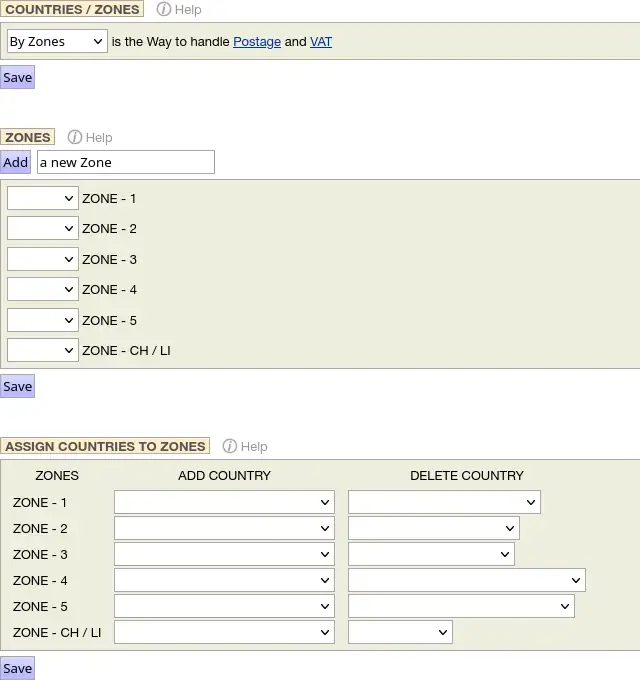The image size is (640, 680).
Task: Expand dropdown beside ZONE - 3 in Zones list
Action: click(42, 259)
